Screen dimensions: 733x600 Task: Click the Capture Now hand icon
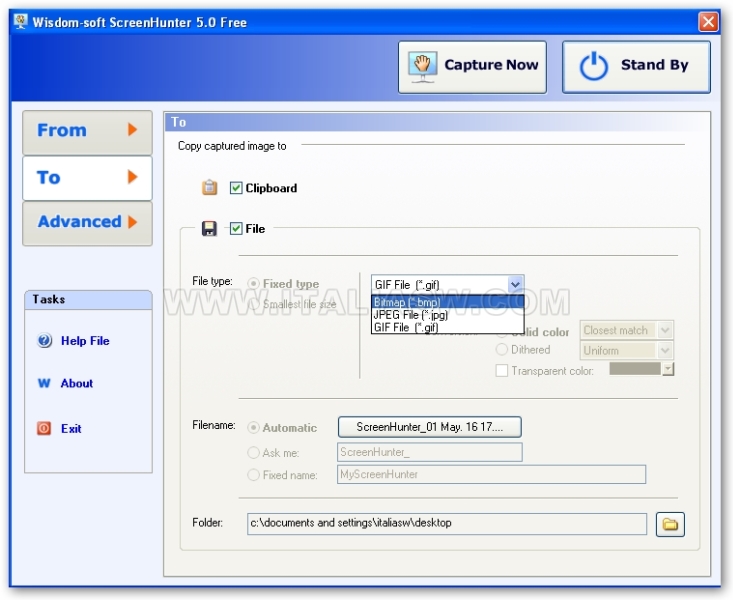(422, 66)
